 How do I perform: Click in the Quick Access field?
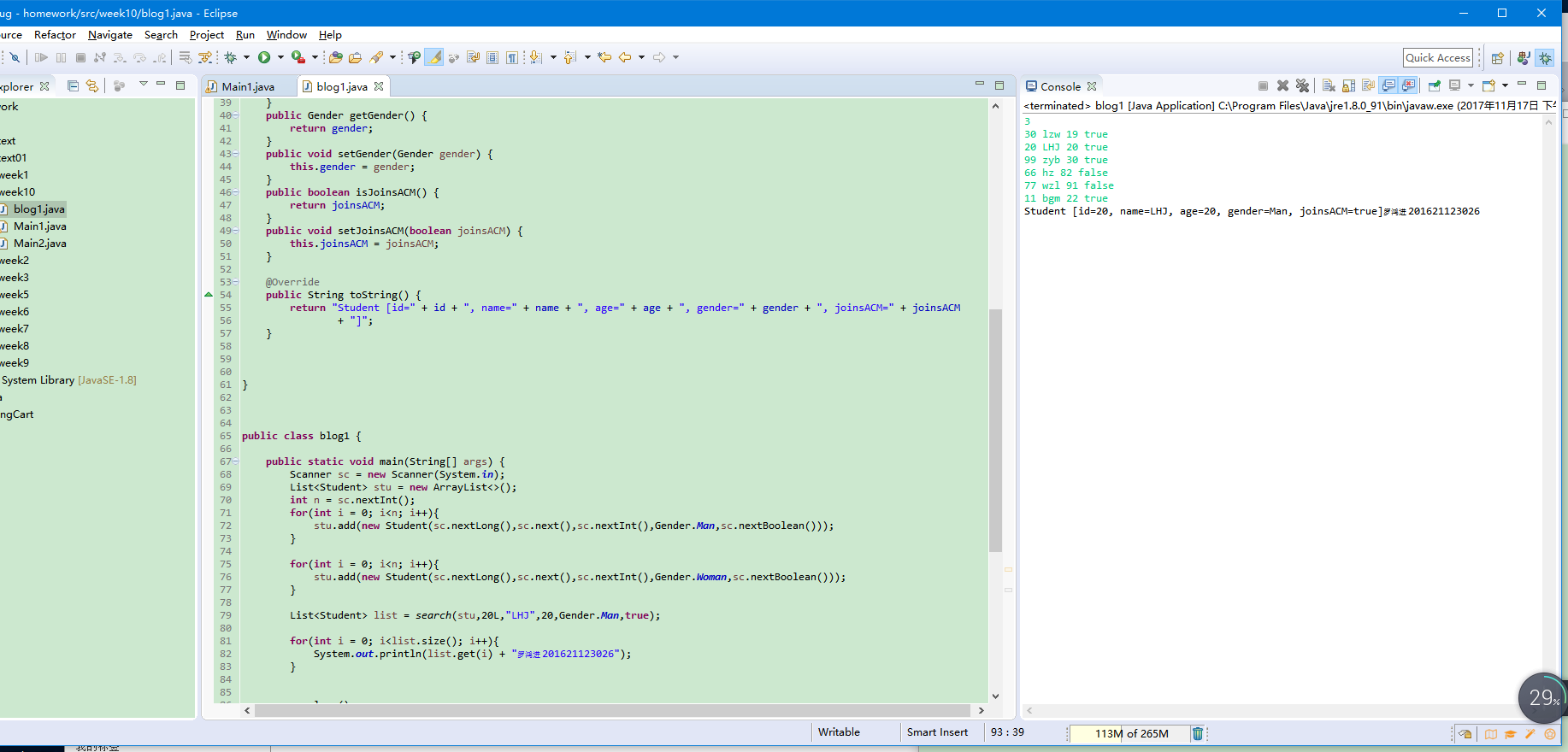pos(1438,57)
